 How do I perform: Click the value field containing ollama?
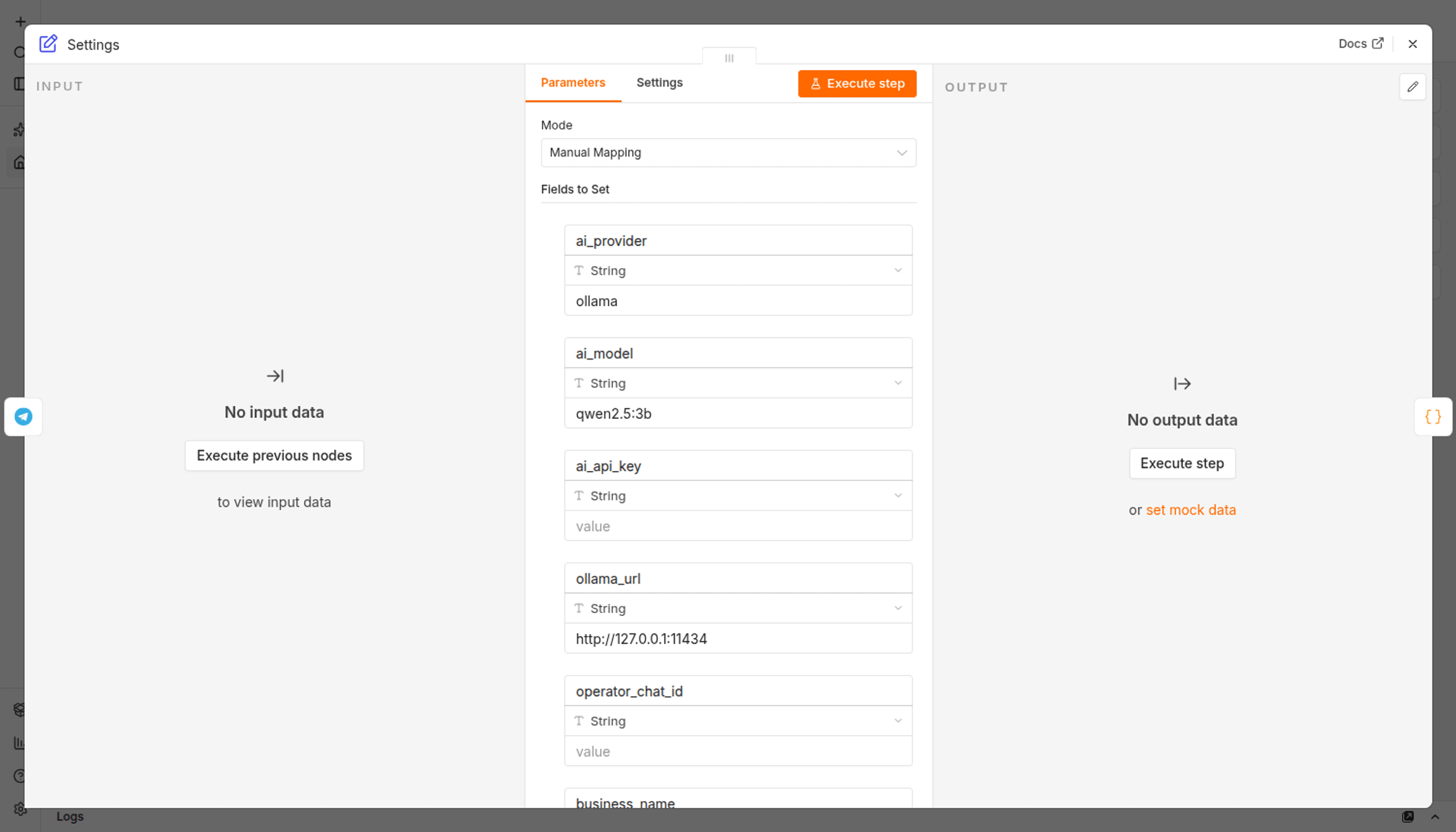pos(738,301)
